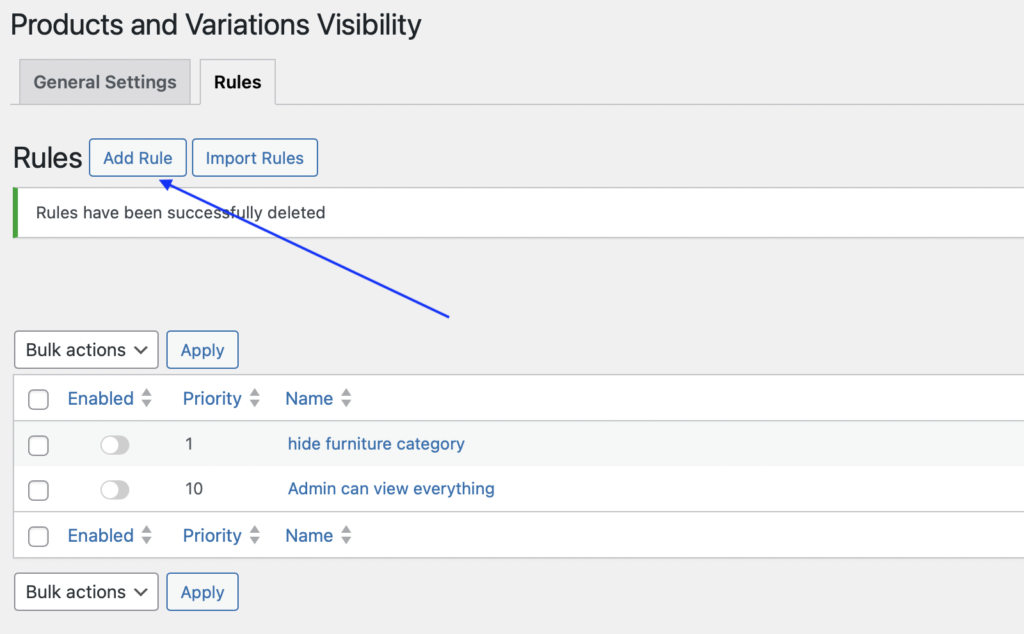Expand the bottom Bulk actions dropdown
1024x634 pixels.
(x=86, y=592)
